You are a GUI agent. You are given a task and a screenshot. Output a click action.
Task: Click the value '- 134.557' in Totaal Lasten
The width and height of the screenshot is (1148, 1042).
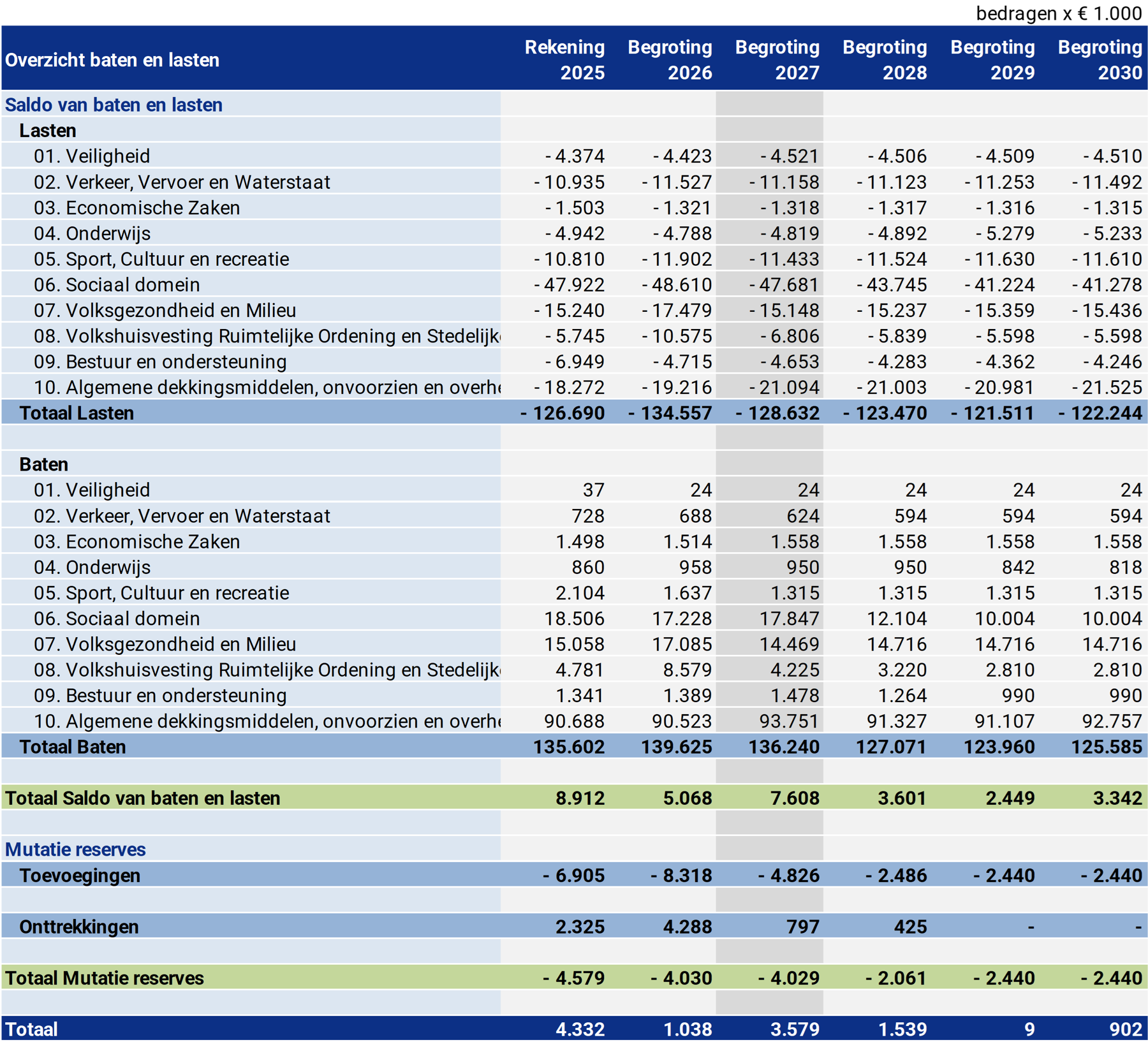pyautogui.click(x=670, y=413)
